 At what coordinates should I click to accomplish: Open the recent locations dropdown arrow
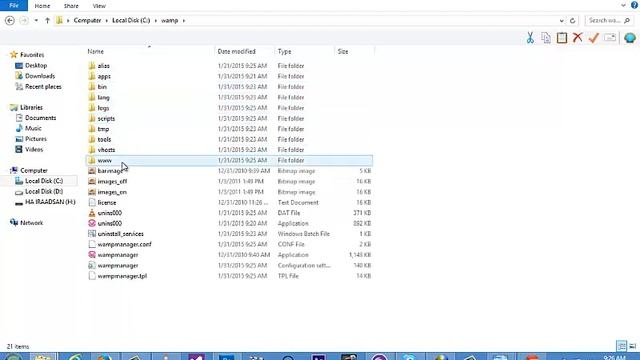(x=36, y=20)
